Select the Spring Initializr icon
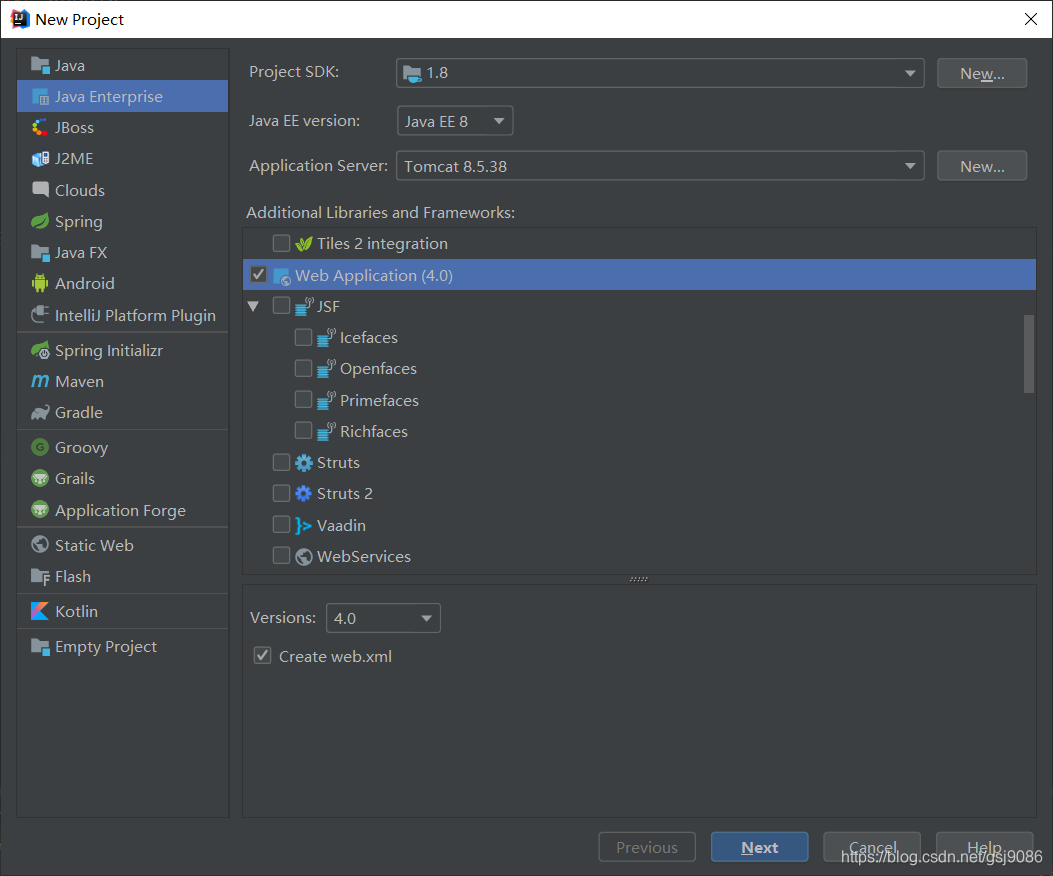Image resolution: width=1053 pixels, height=876 pixels. (x=40, y=350)
